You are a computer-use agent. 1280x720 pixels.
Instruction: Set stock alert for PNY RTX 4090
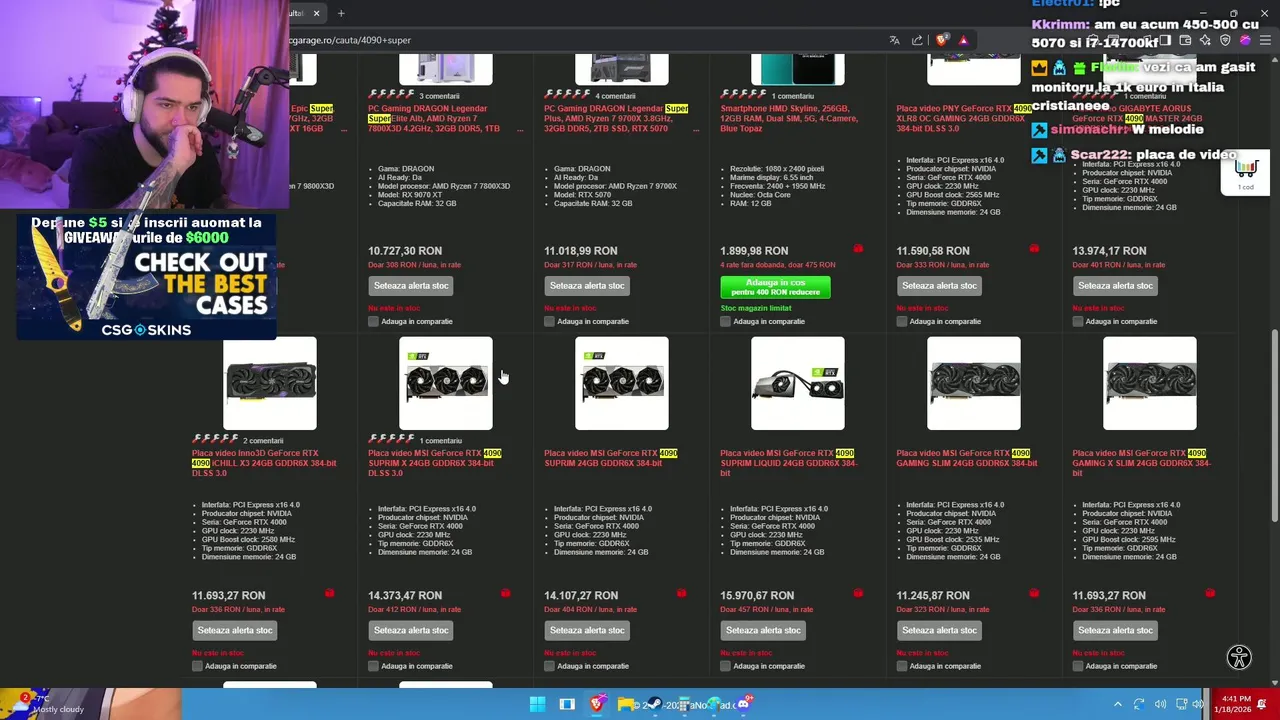pos(939,286)
